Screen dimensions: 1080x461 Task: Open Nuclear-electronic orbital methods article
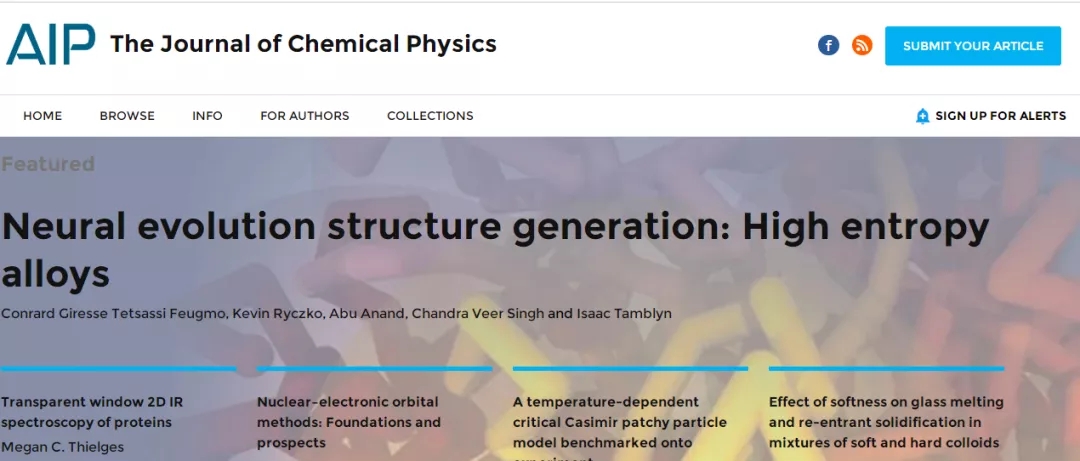pos(348,421)
